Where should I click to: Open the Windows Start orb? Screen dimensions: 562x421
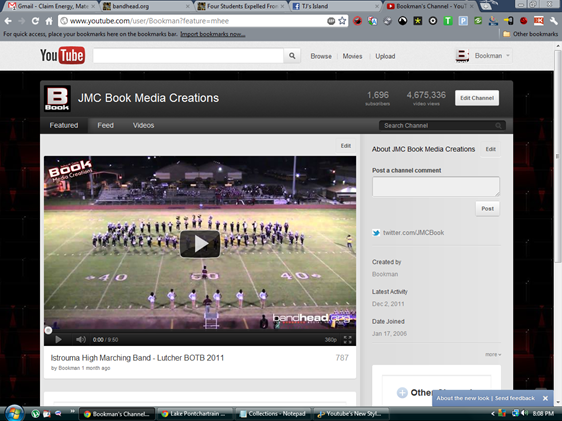point(14,413)
